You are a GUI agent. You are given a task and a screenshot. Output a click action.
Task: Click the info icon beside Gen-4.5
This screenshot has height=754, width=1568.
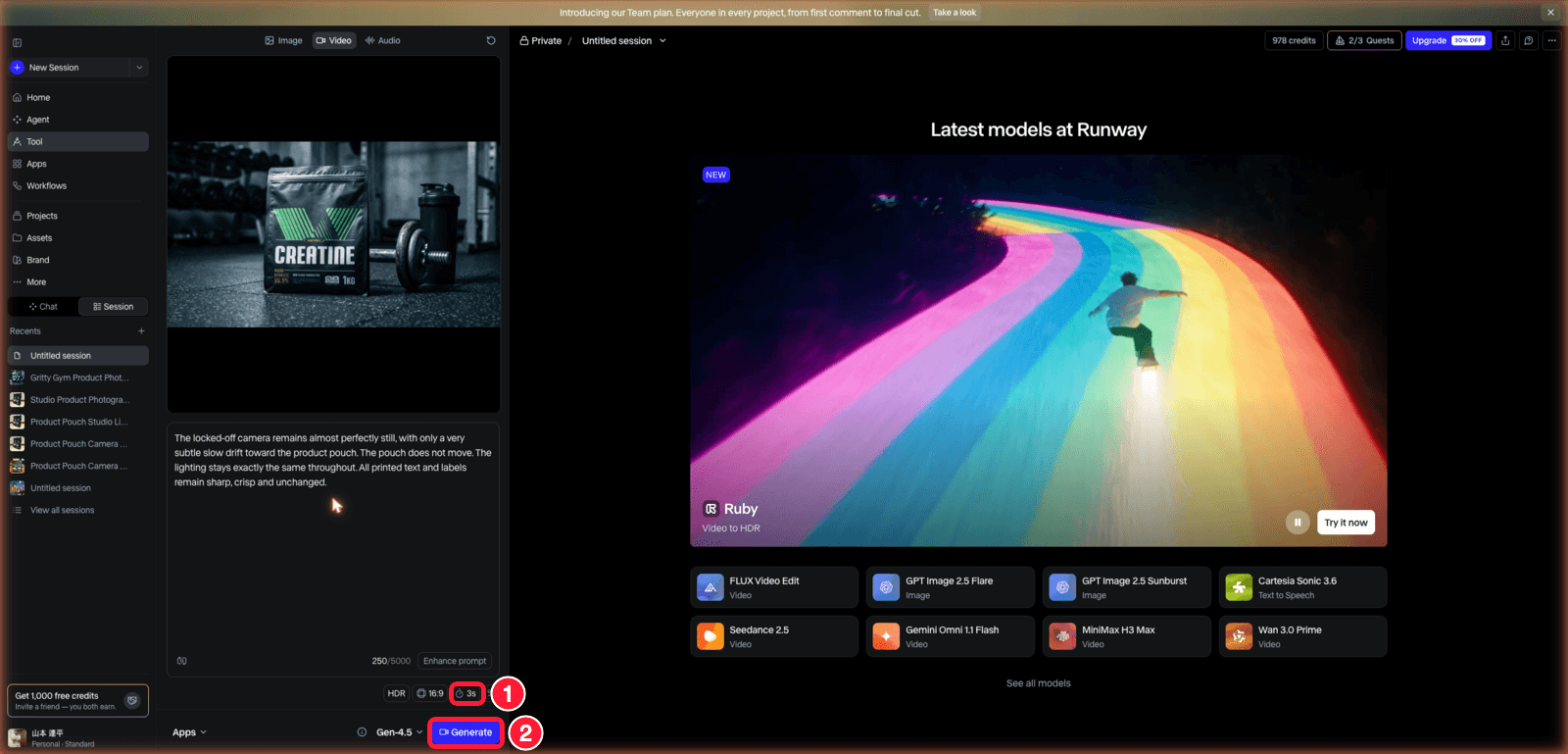[x=362, y=732]
